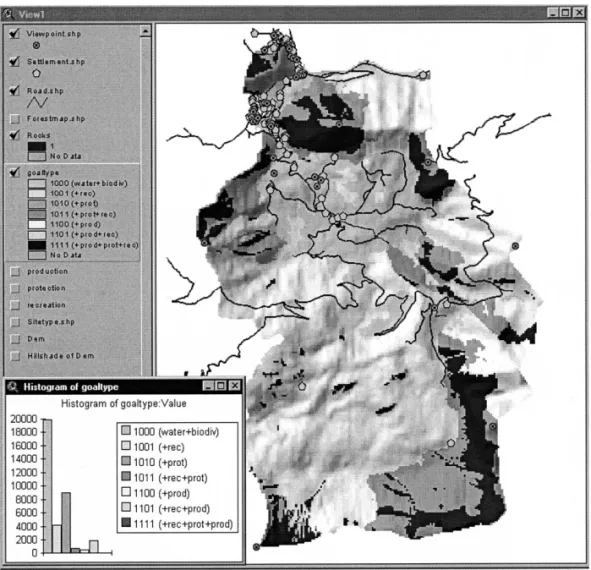Click the 1101 (+prod+rec) swatch in table of contents
The image size is (591, 570).
[37, 235]
